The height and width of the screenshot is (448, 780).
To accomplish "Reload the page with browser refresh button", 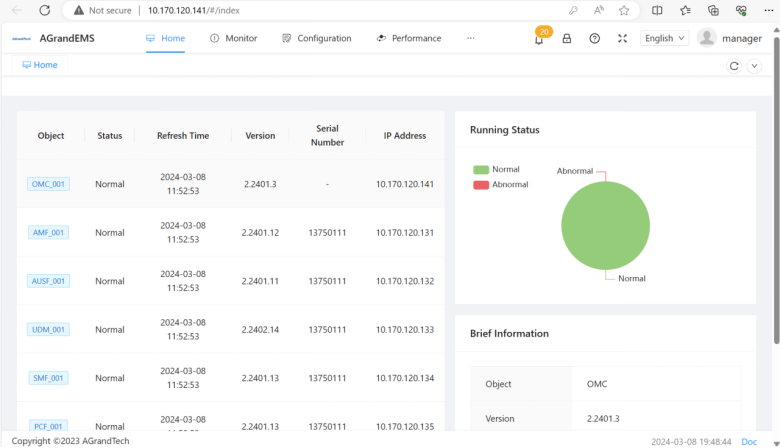I will coord(45,10).
